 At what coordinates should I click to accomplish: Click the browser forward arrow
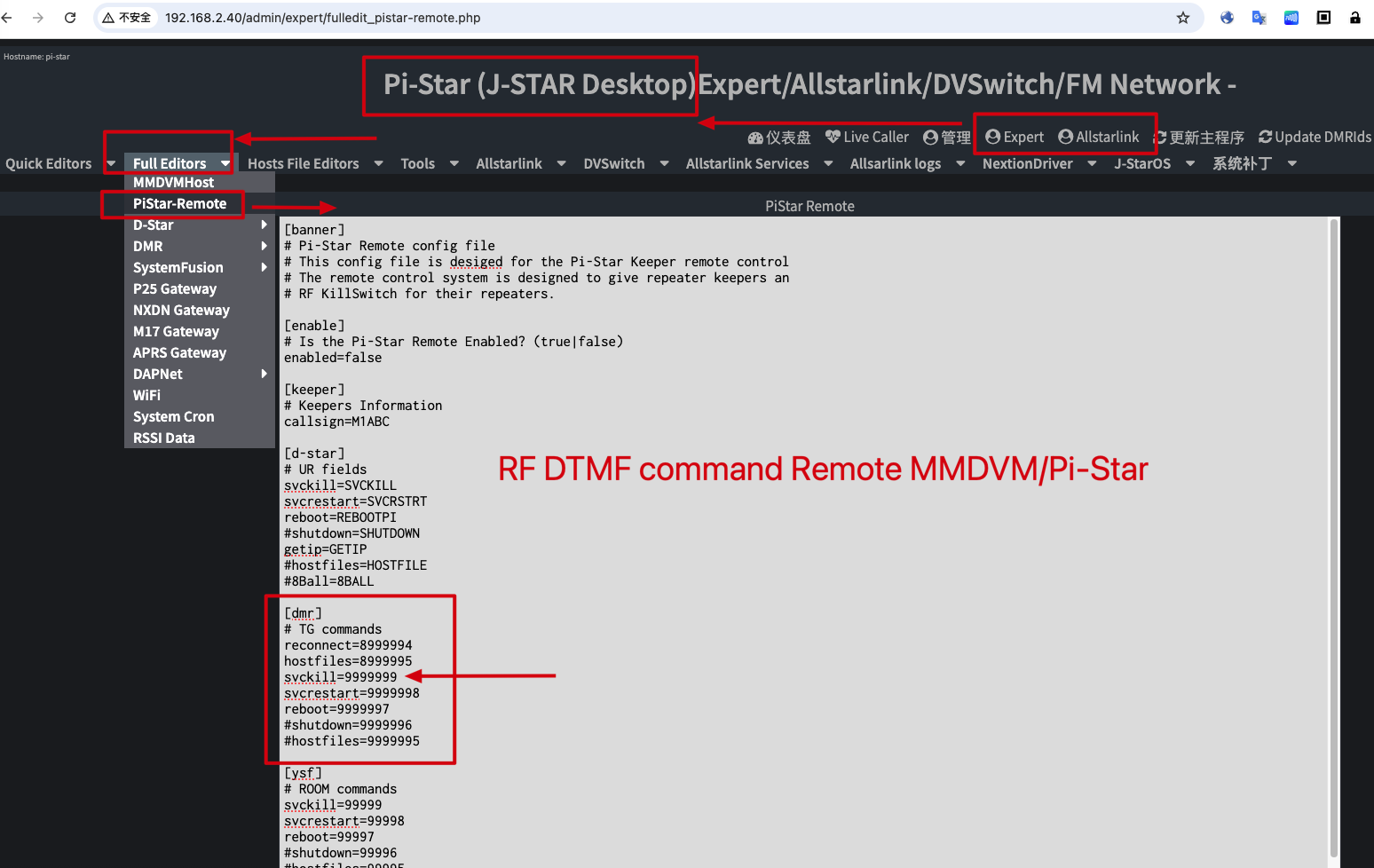[x=38, y=17]
